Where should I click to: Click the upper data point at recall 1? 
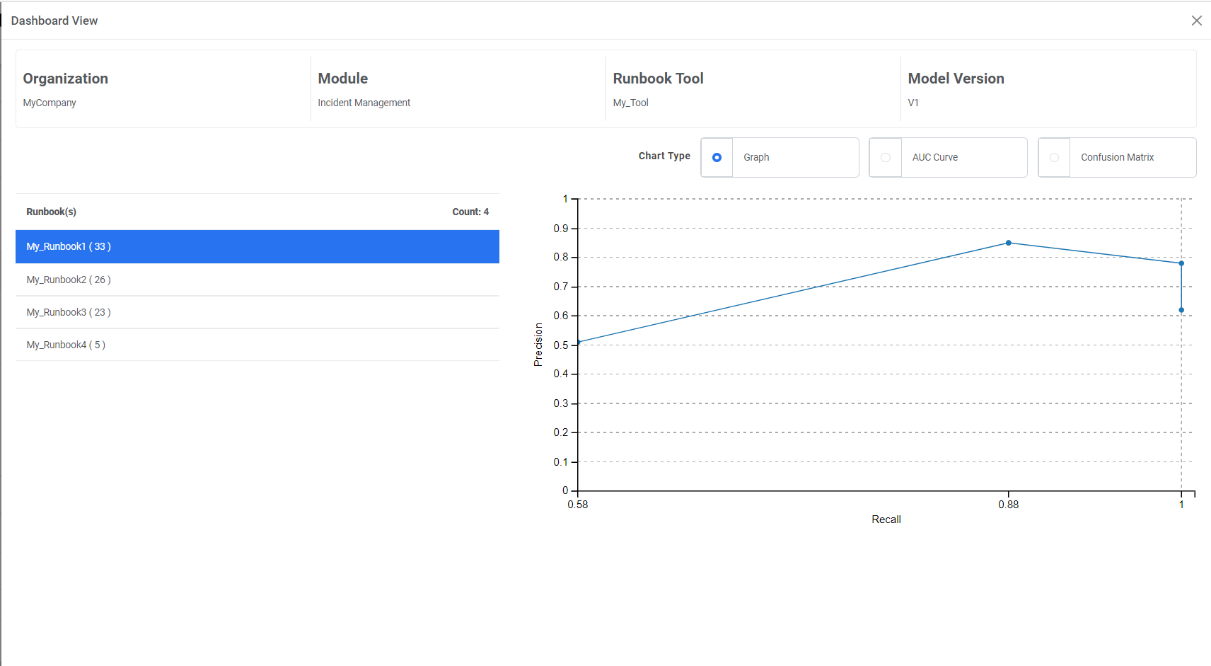1181,263
